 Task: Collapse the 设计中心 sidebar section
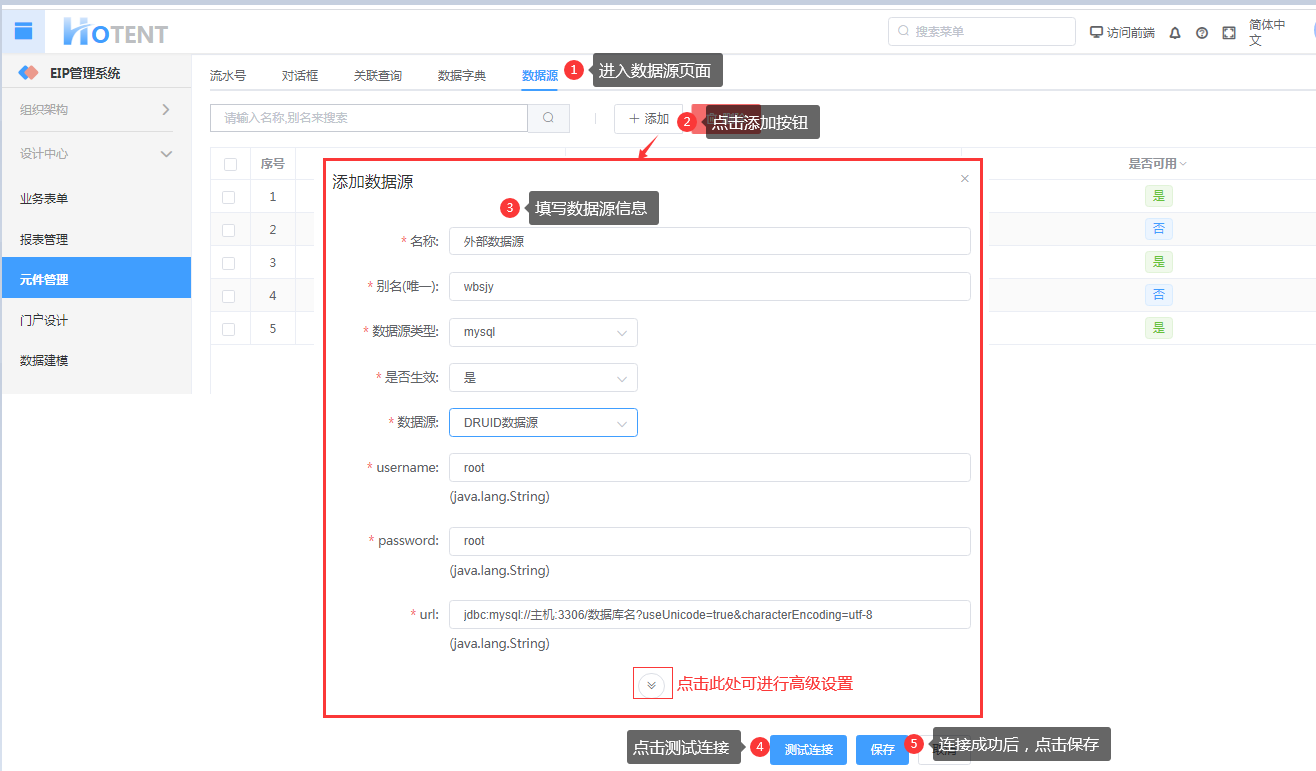pos(96,154)
